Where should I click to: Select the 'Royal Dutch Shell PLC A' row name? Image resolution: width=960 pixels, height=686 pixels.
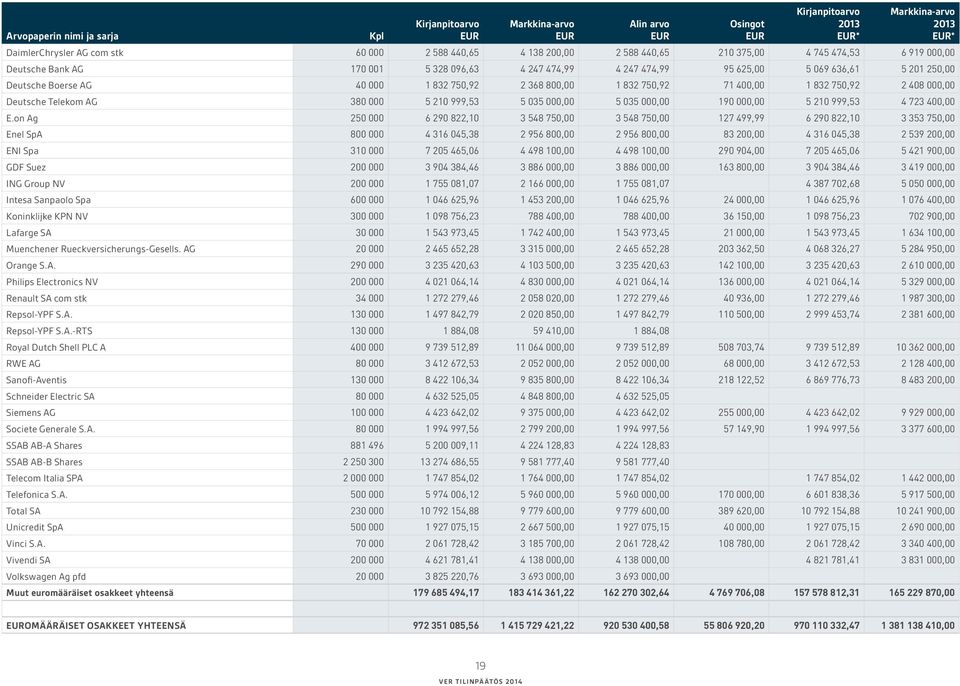coord(56,348)
